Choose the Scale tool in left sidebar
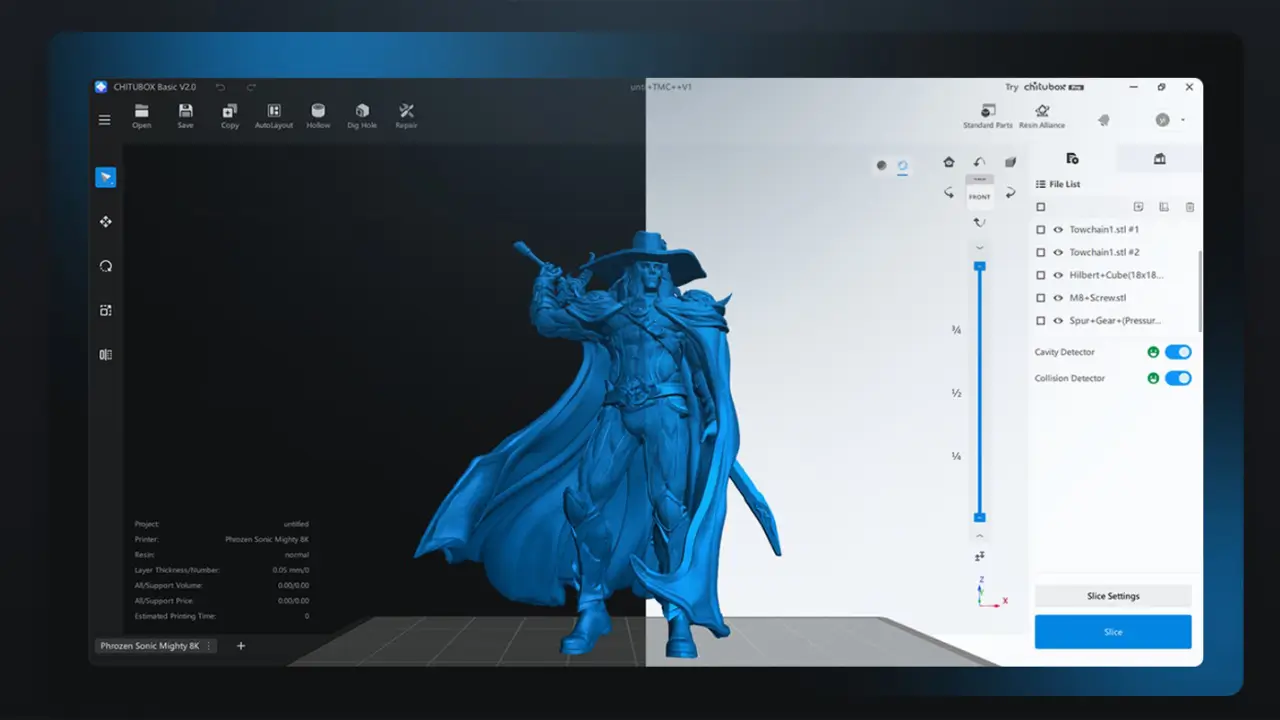The width and height of the screenshot is (1280, 720). coord(106,310)
